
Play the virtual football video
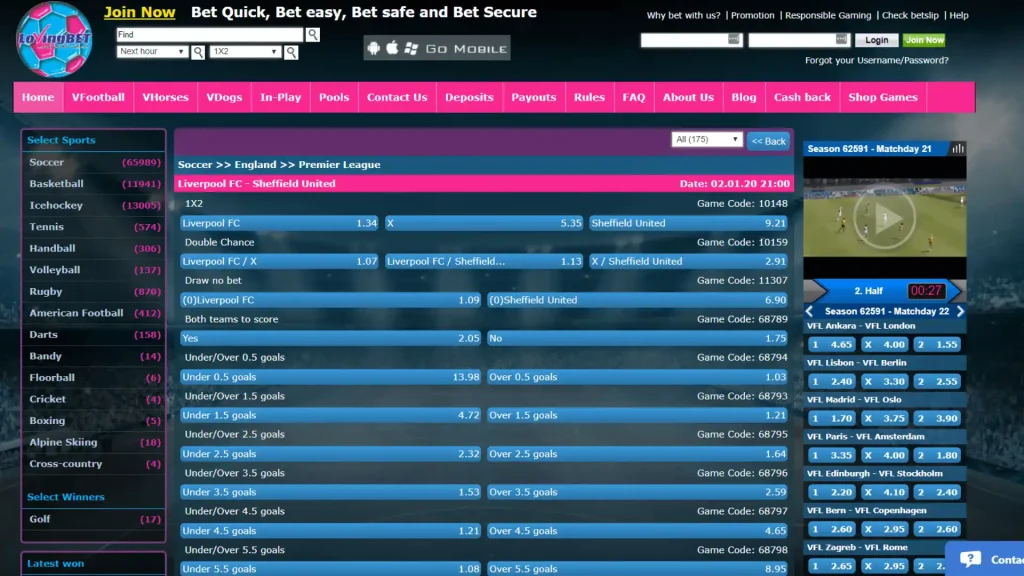click(885, 219)
